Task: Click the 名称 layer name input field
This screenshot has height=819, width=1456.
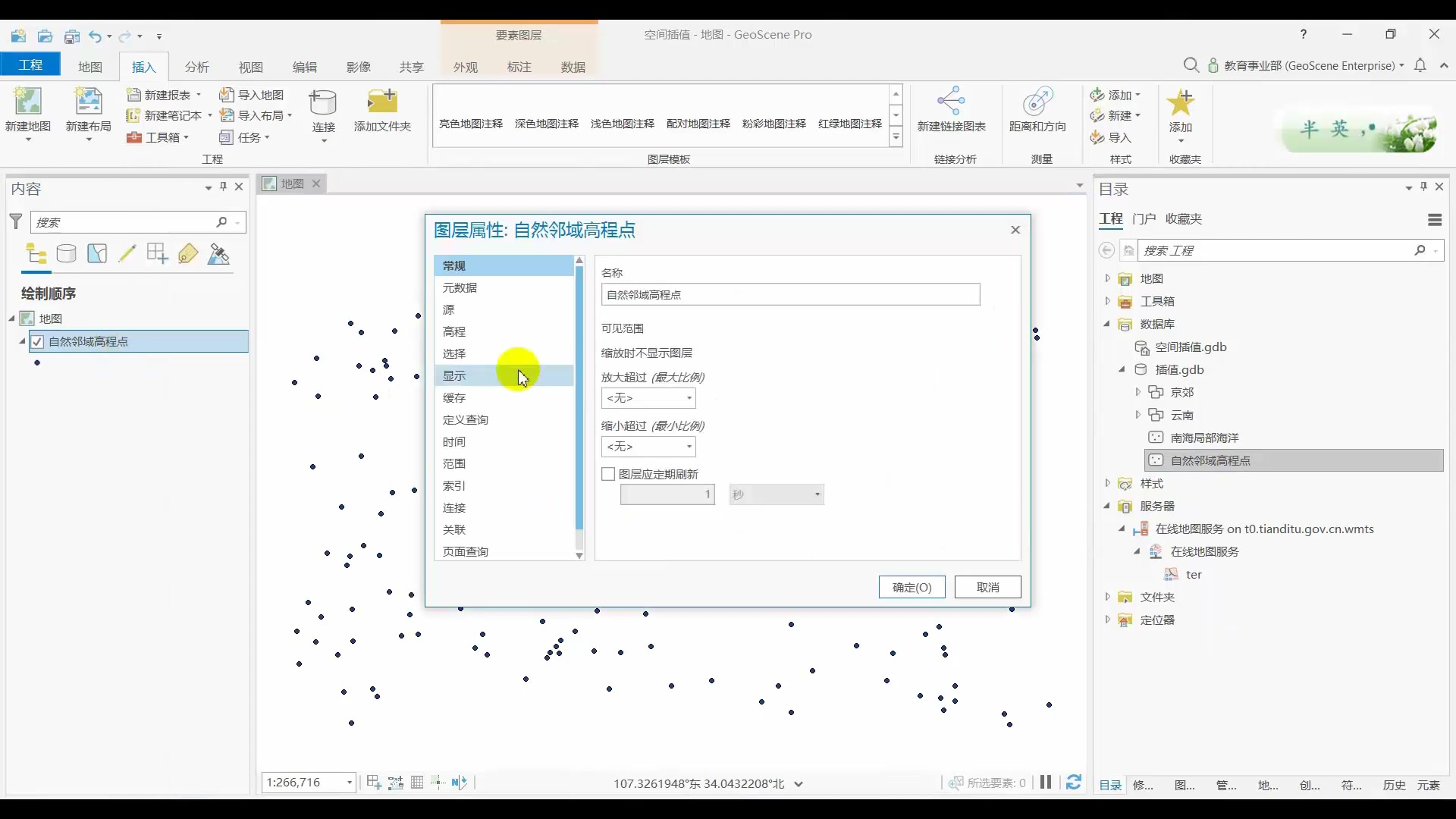Action: click(790, 295)
